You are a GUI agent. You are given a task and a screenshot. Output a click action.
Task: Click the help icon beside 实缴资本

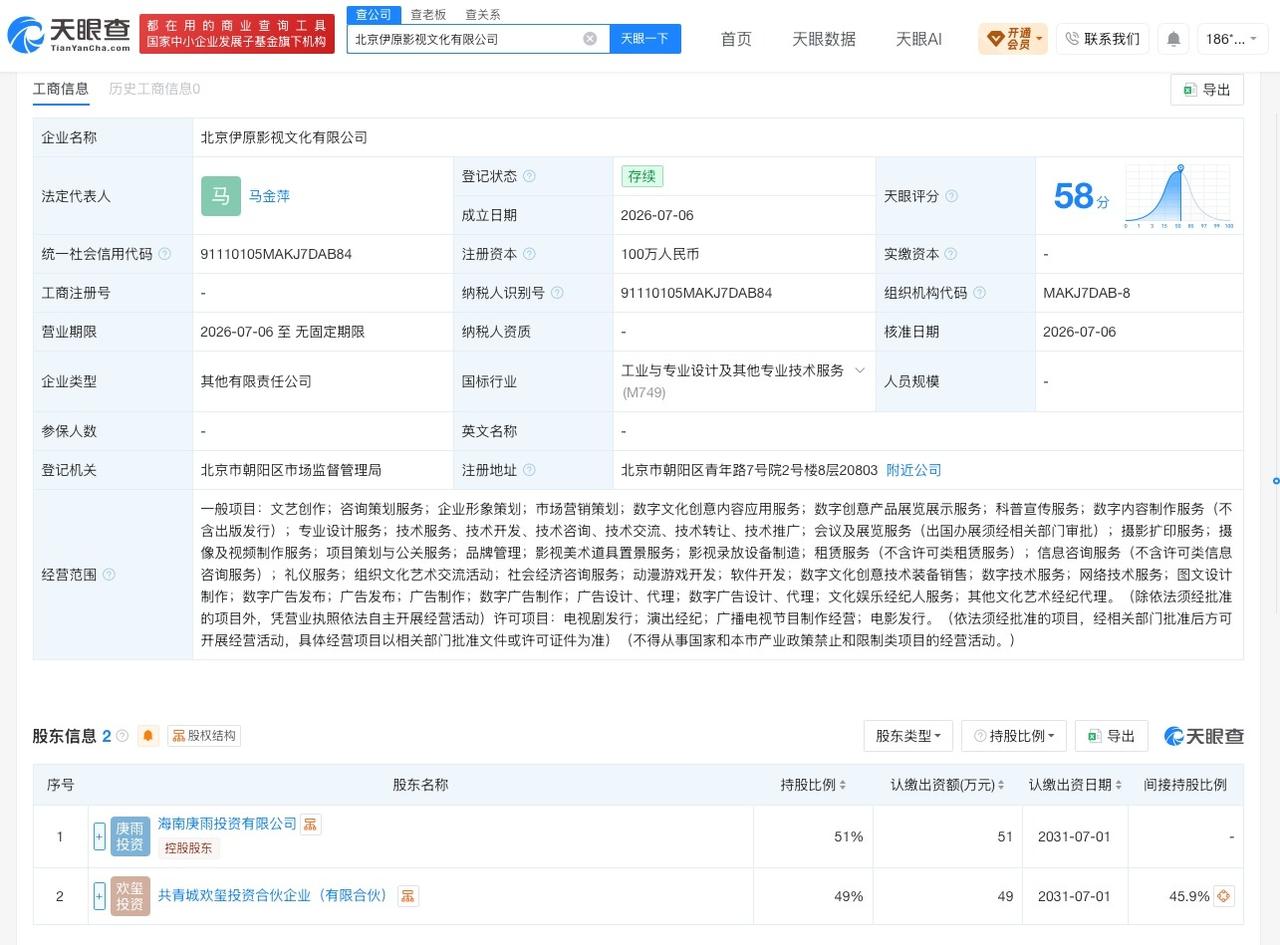click(x=951, y=254)
